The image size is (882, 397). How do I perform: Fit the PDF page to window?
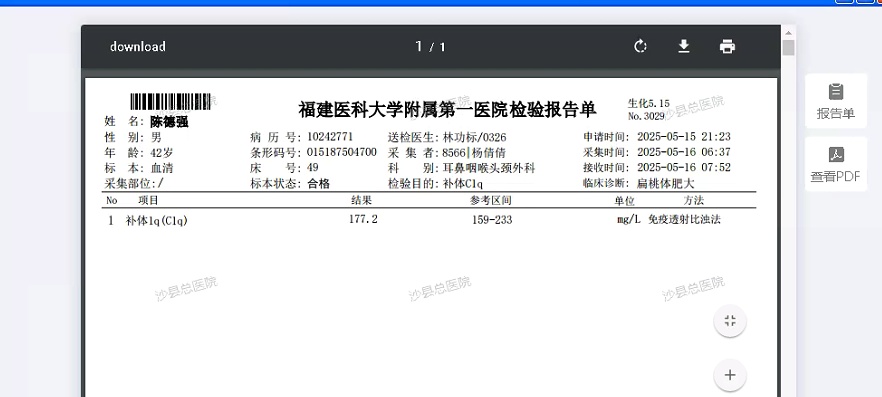click(x=730, y=321)
